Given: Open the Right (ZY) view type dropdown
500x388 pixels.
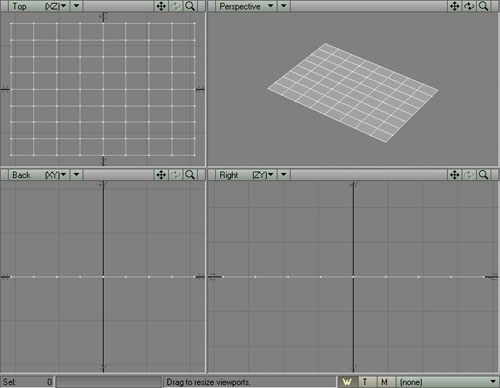Looking at the screenshot, I should pos(246,175).
